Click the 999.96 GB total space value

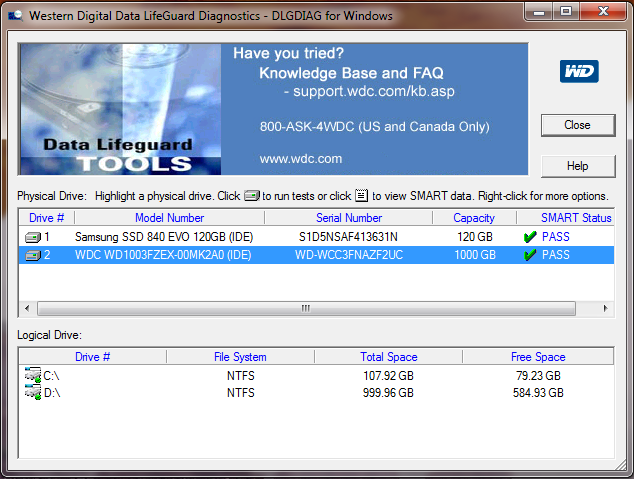388,393
